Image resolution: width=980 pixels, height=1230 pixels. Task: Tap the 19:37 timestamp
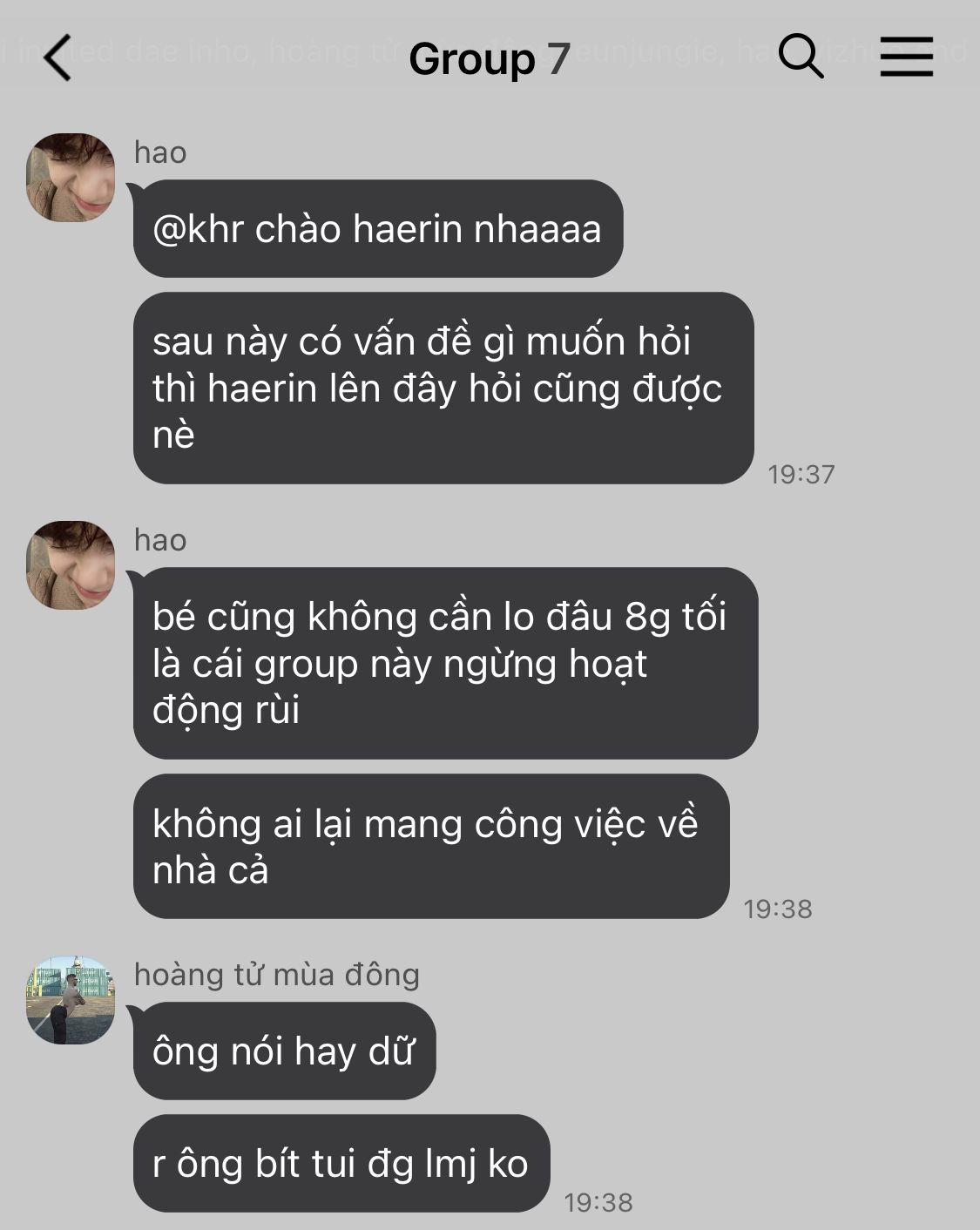(x=801, y=474)
